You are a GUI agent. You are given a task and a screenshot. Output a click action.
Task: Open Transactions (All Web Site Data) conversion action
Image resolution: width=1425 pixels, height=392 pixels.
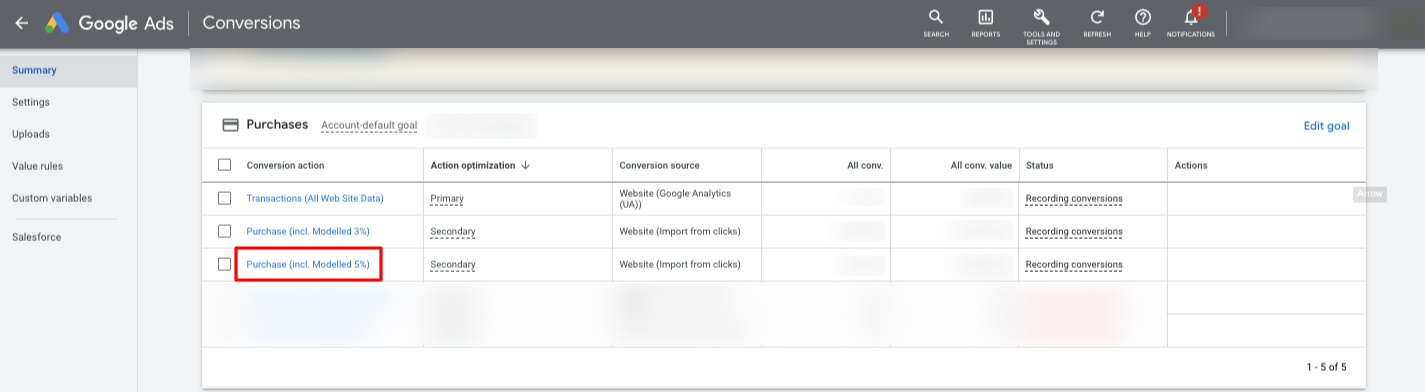pos(315,198)
